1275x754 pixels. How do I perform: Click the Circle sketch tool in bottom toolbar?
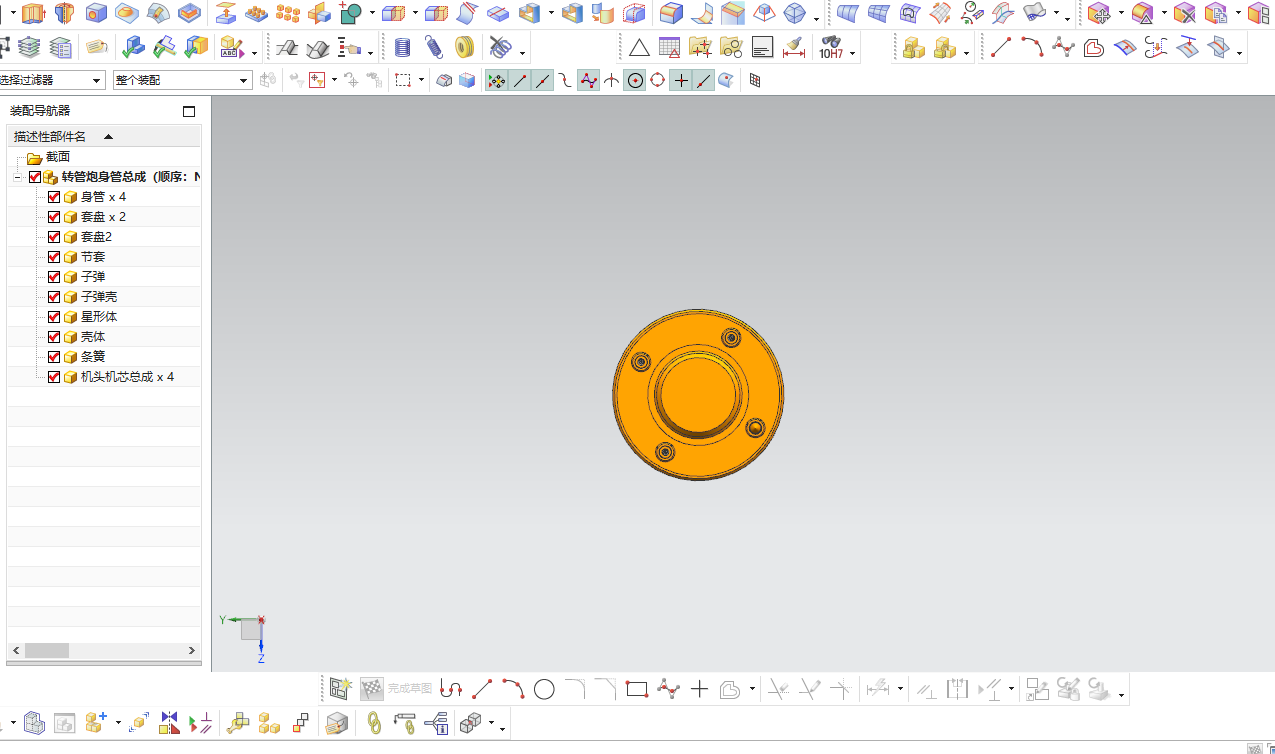click(544, 689)
